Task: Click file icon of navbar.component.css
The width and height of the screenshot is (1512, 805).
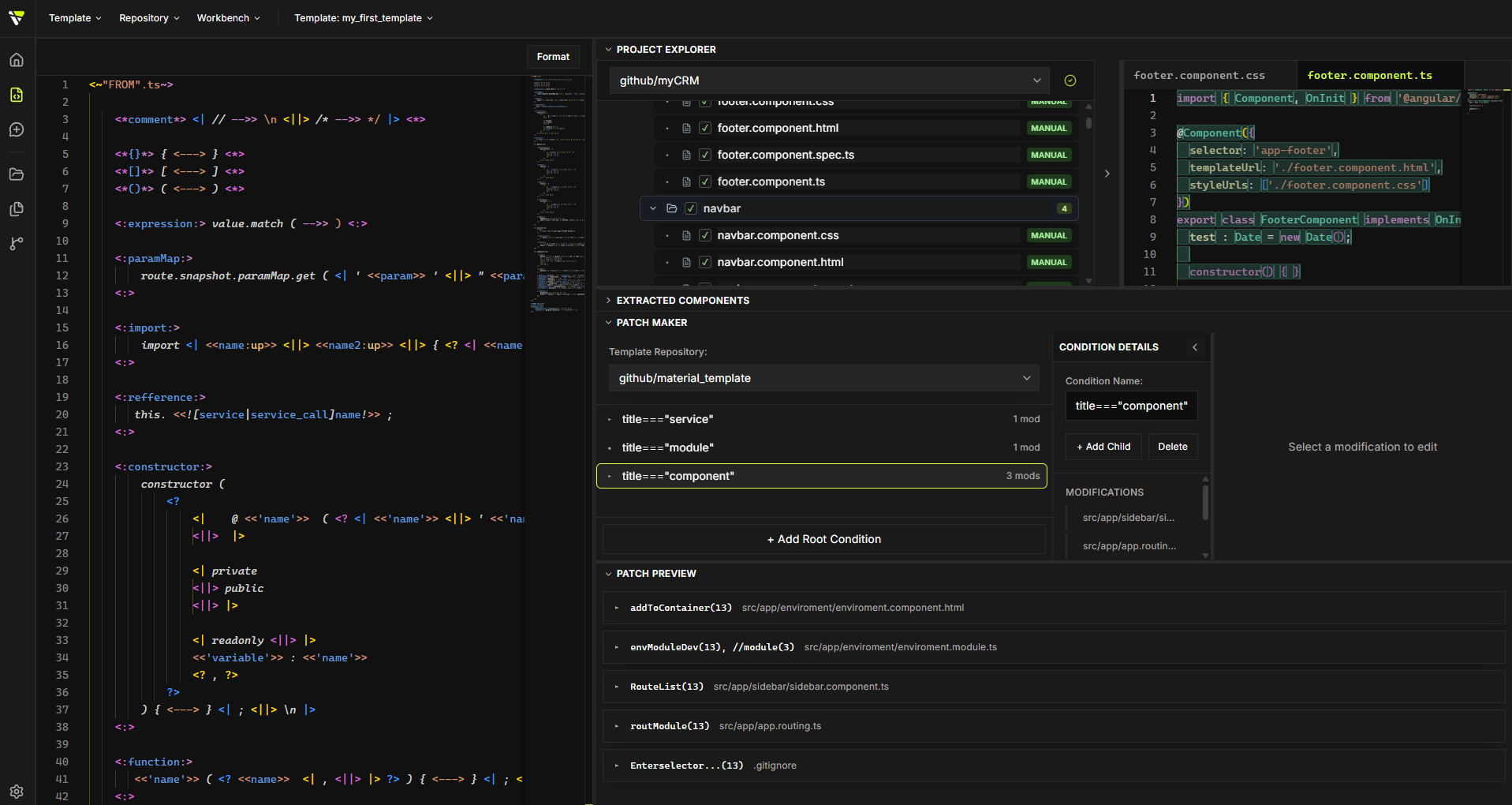Action: (686, 235)
